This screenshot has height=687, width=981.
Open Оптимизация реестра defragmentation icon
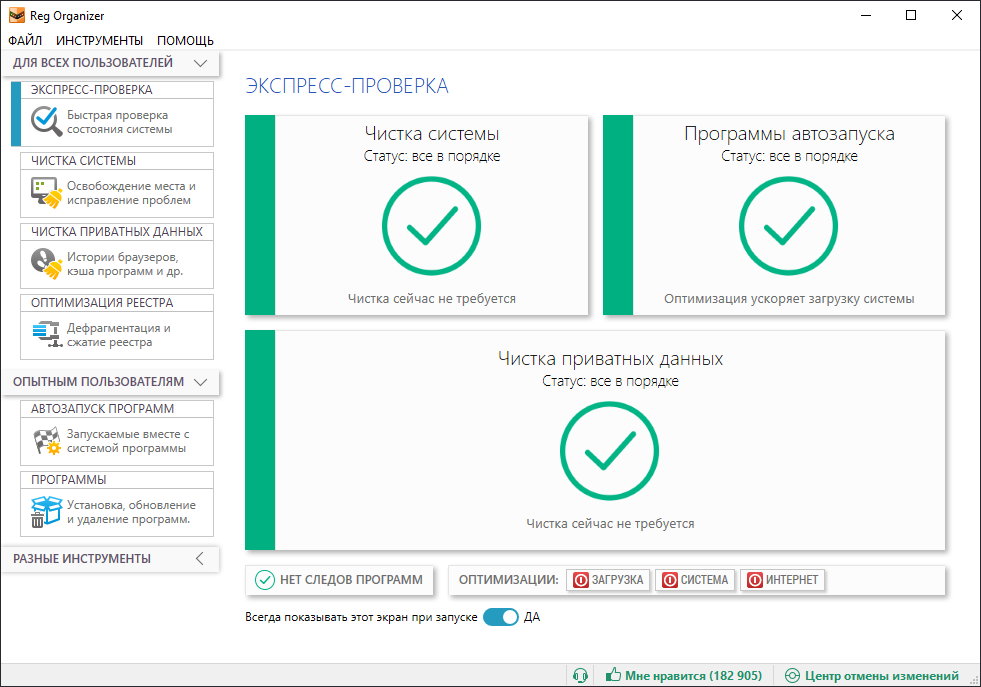[x=47, y=334]
